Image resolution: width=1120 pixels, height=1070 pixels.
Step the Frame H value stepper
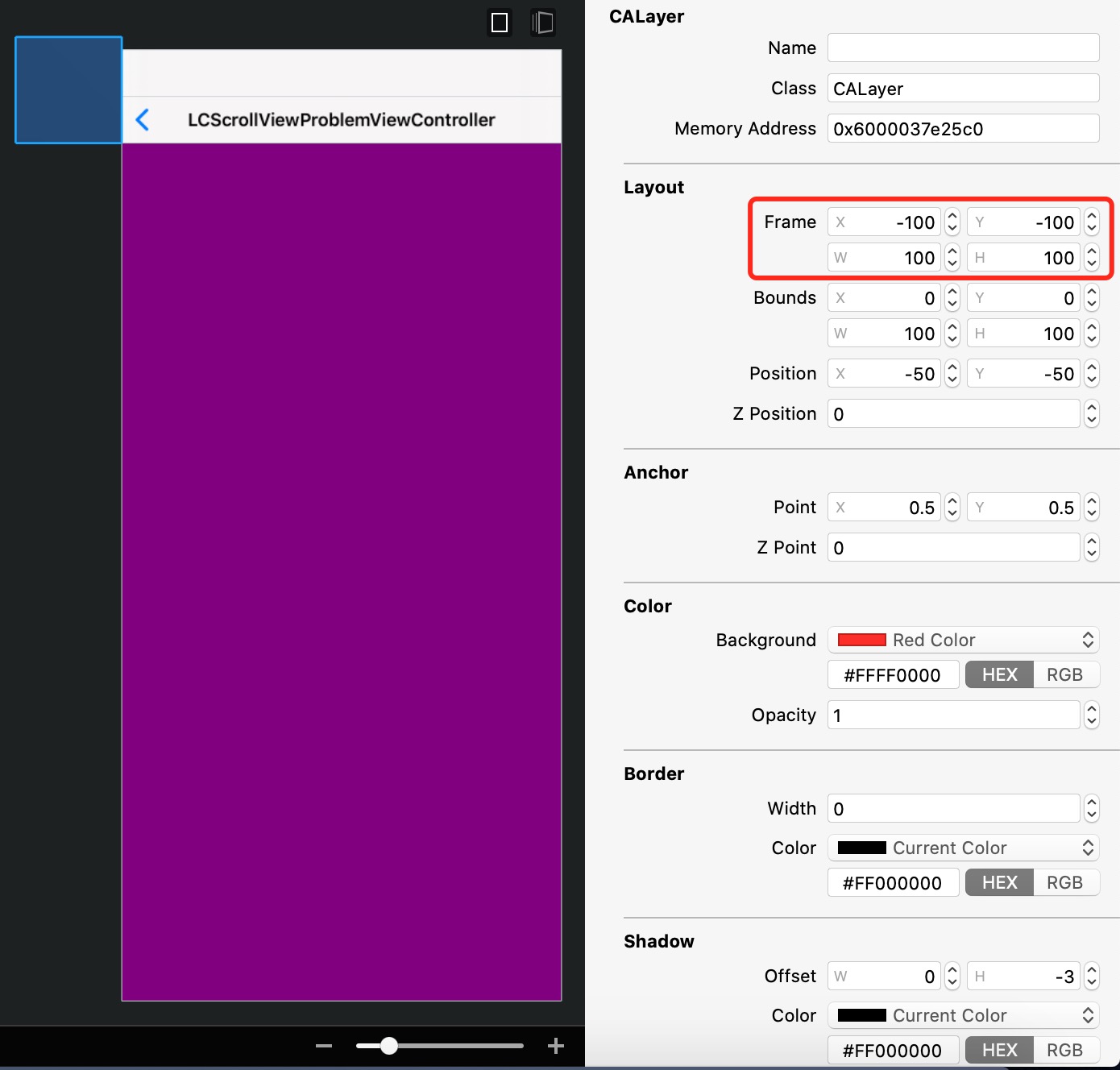[1092, 257]
